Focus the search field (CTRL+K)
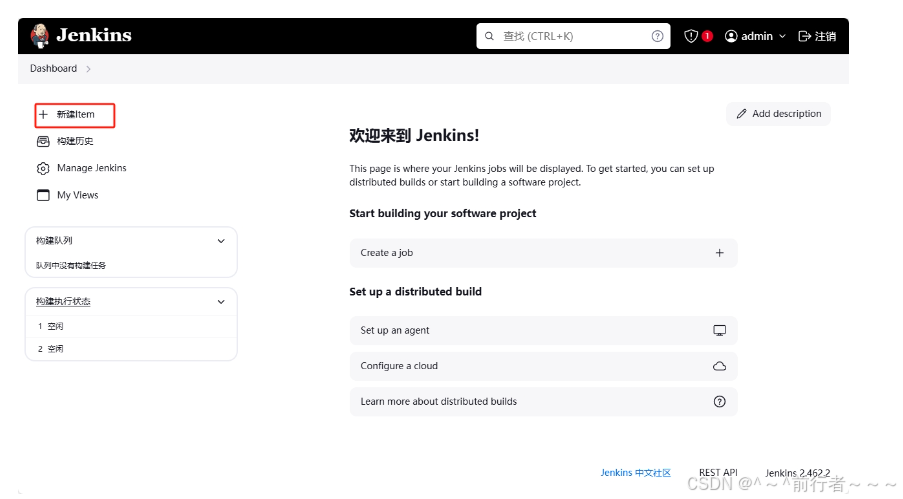 573,36
